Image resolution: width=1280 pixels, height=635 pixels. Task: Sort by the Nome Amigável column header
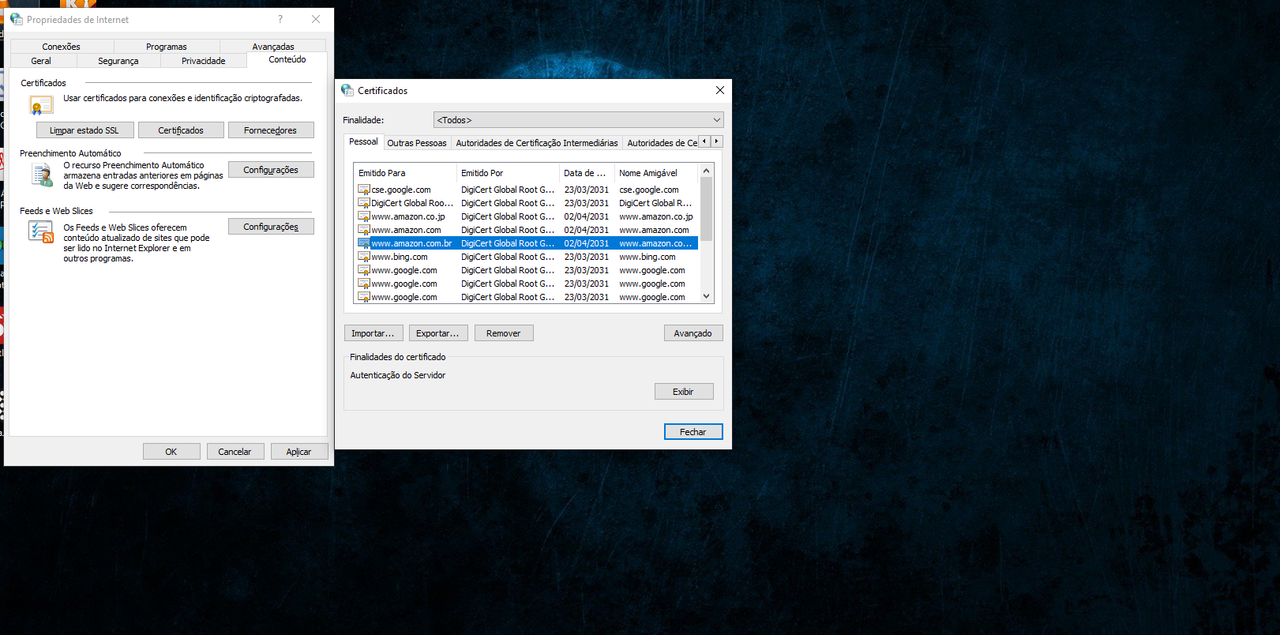(x=656, y=173)
